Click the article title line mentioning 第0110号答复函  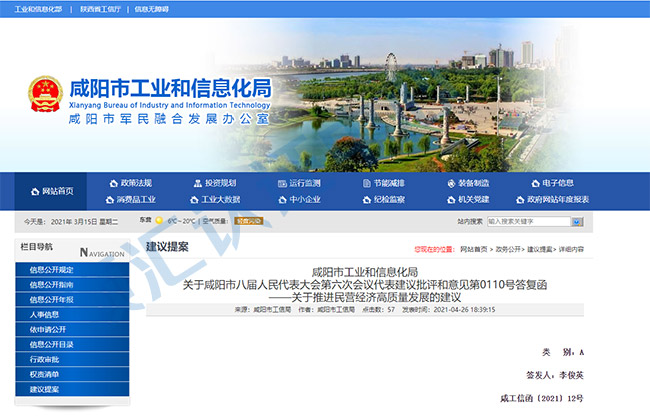365,285
